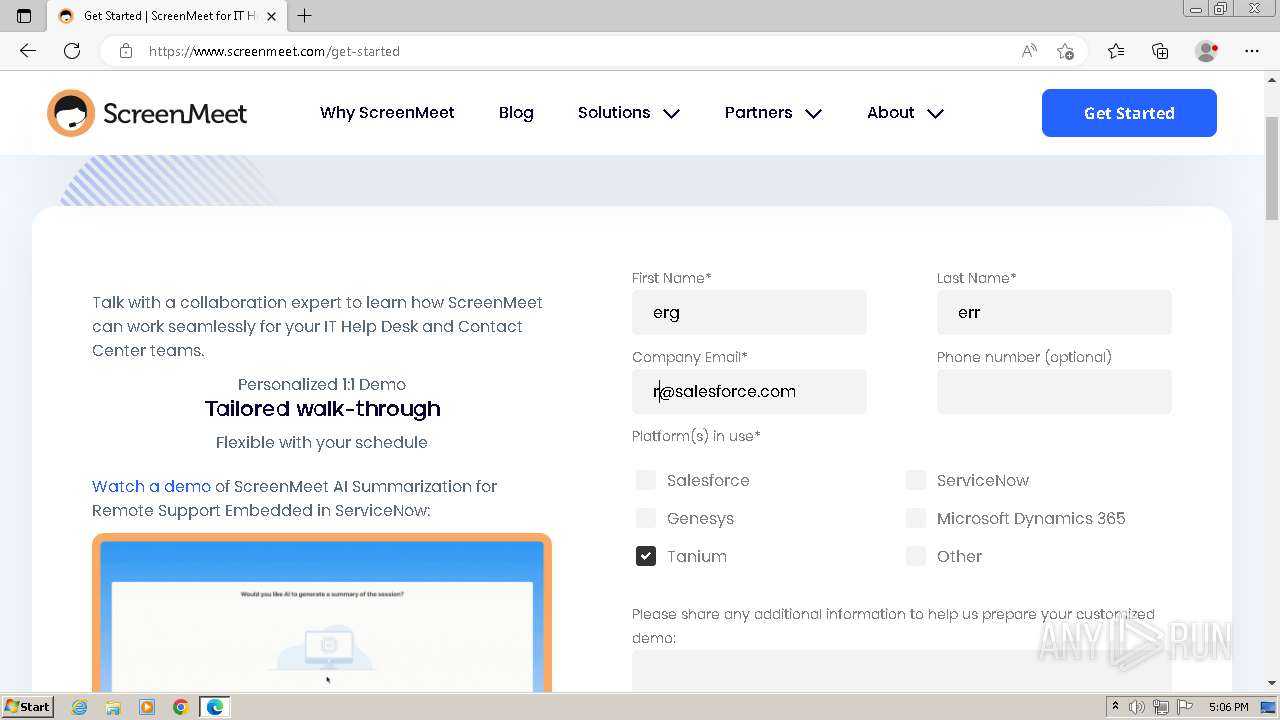
Task: Select Microsoft Edge in the taskbar
Action: [215, 707]
